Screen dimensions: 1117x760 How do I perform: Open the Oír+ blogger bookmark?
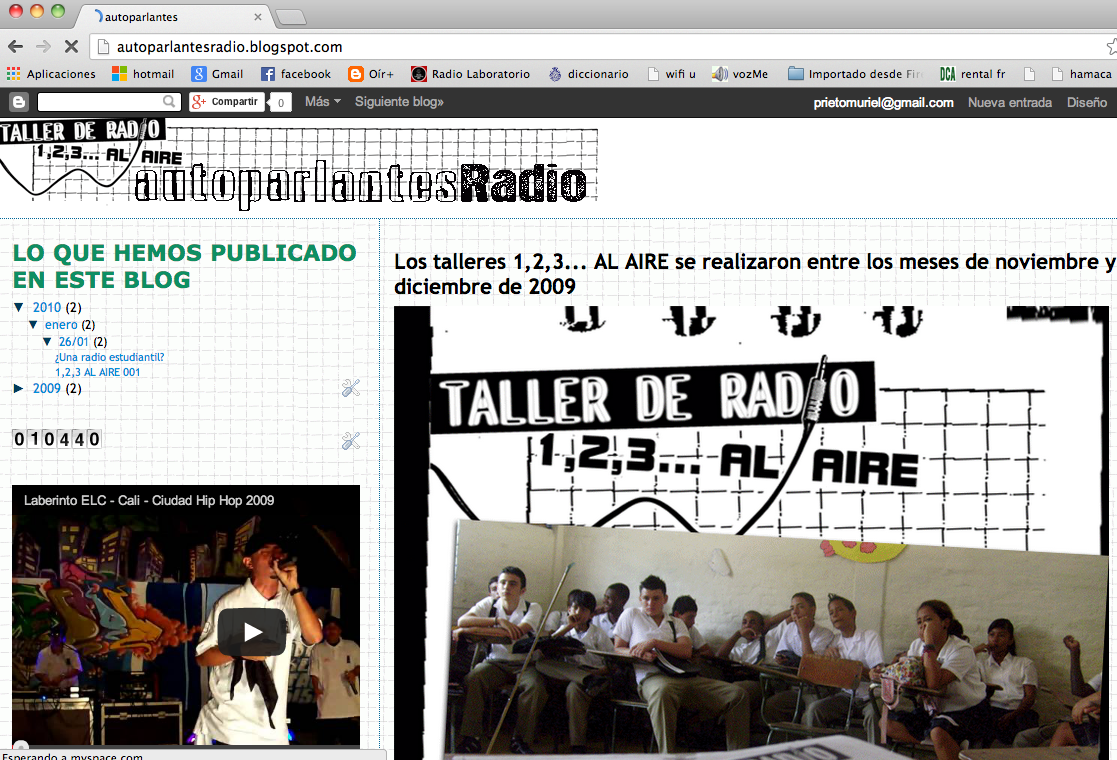click(370, 74)
